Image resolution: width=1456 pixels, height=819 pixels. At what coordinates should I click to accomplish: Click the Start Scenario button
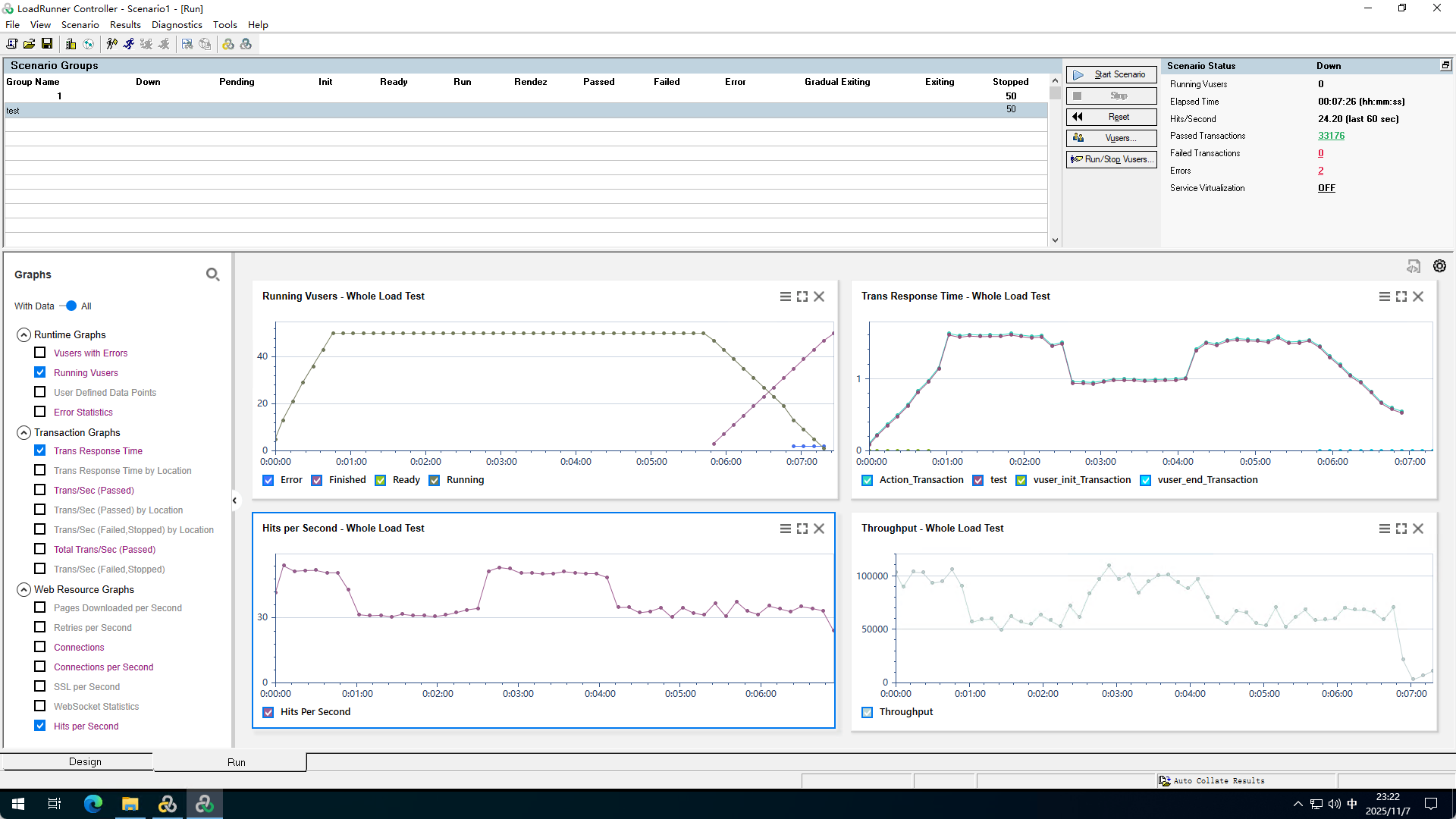1111,74
